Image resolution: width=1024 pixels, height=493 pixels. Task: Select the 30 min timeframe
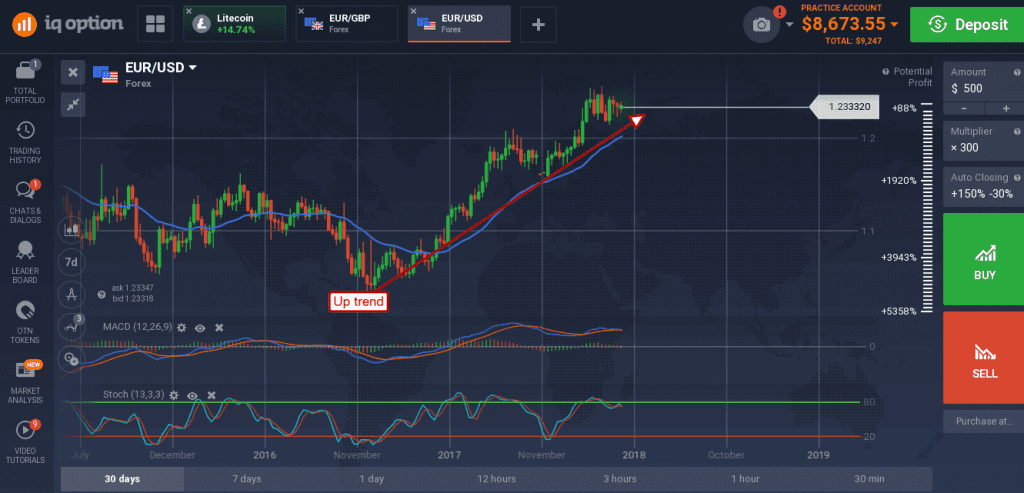point(870,479)
